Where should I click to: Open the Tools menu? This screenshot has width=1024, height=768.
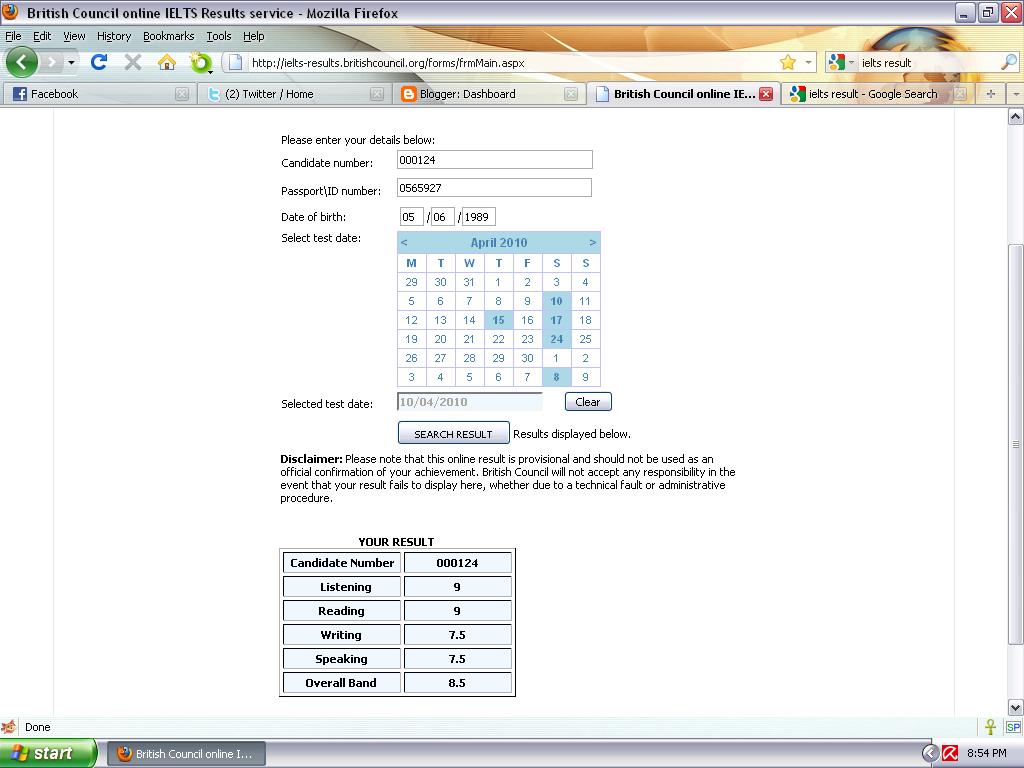coord(219,36)
